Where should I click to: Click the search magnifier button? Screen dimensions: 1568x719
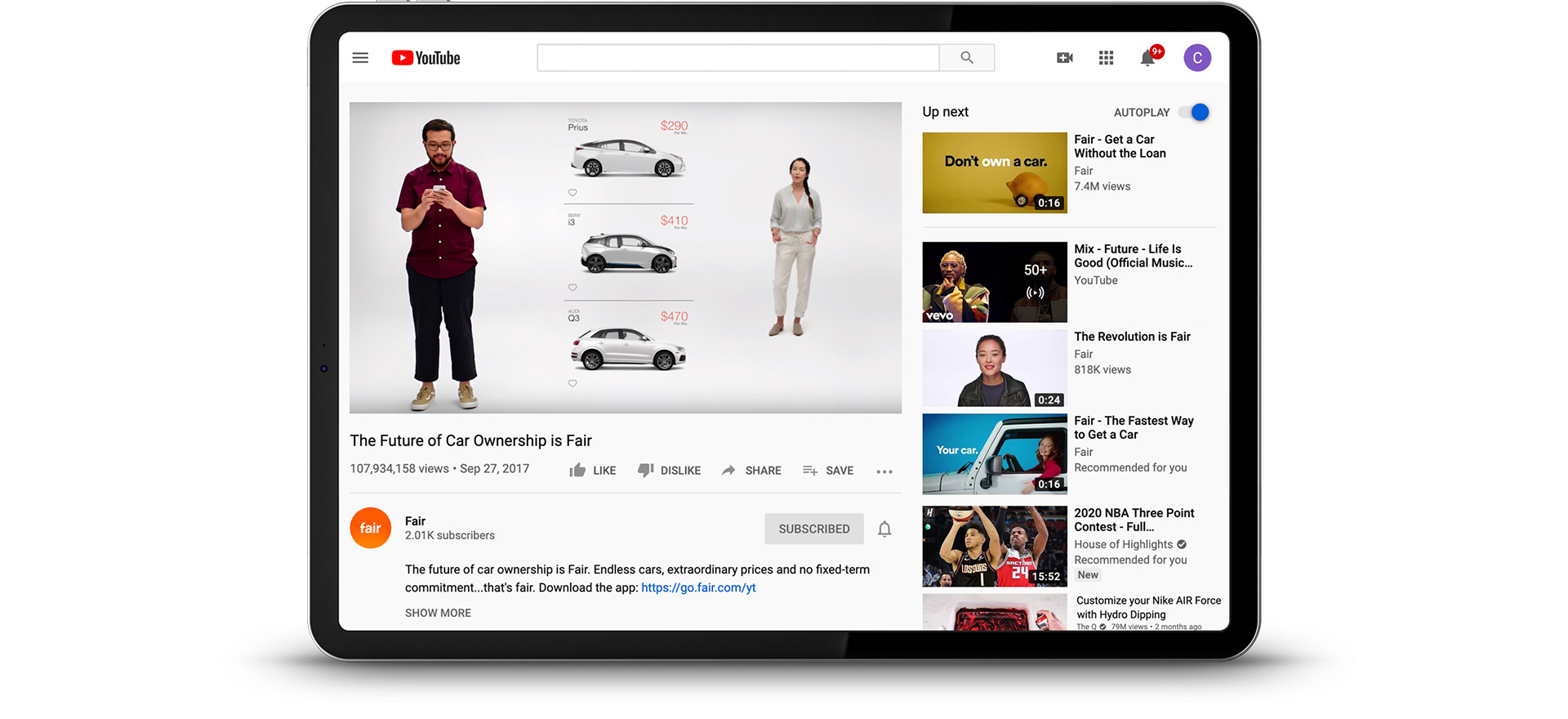tap(967, 58)
